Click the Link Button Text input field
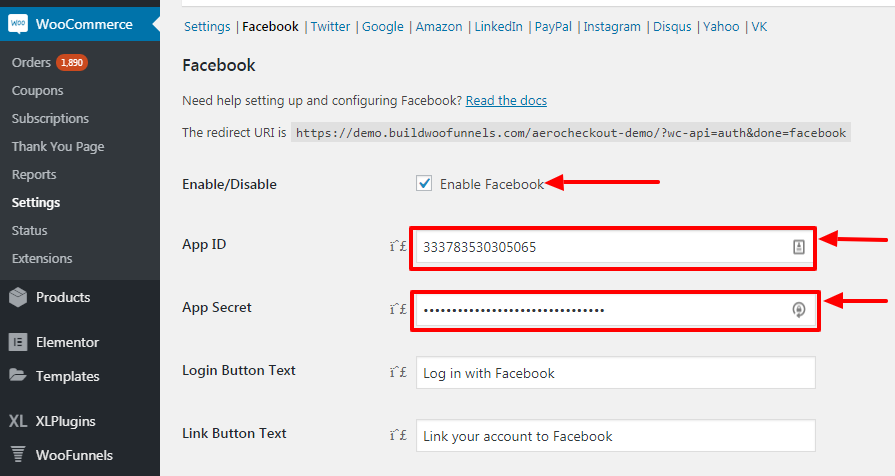Image resolution: width=895 pixels, height=476 pixels. click(615, 435)
